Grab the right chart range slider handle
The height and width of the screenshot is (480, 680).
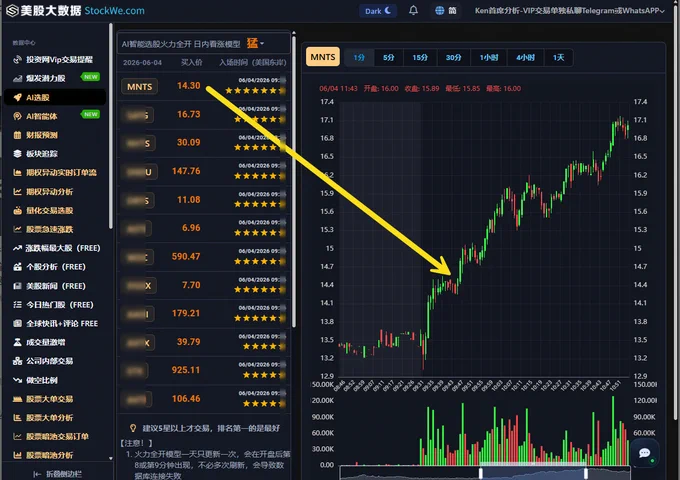click(x=586, y=473)
